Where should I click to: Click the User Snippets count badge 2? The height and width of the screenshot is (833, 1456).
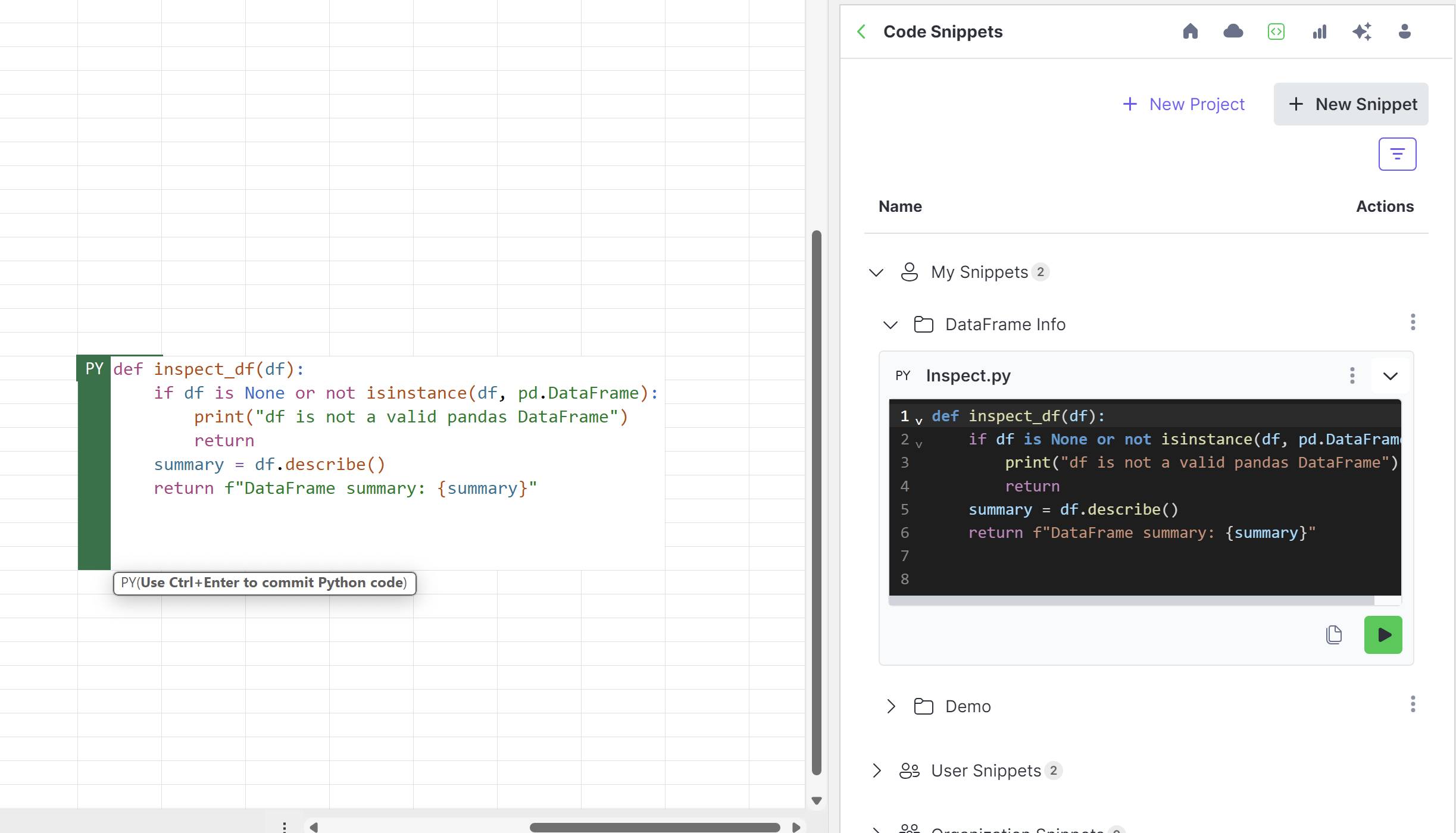click(x=1053, y=771)
